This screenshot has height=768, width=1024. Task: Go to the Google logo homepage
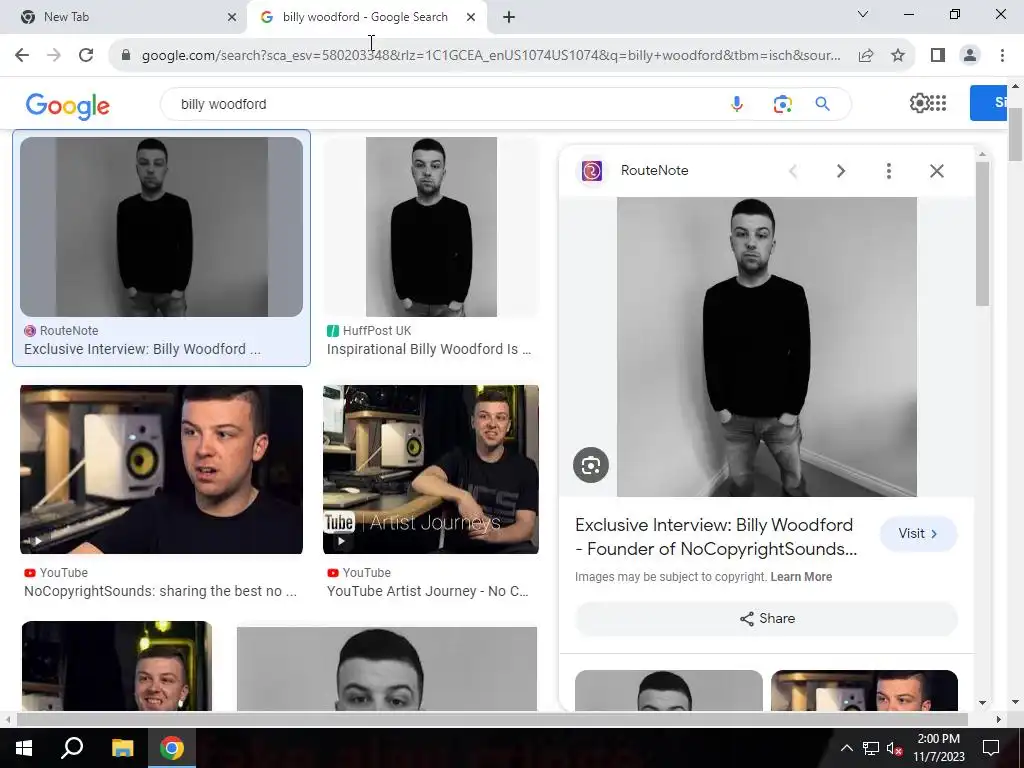(x=67, y=106)
